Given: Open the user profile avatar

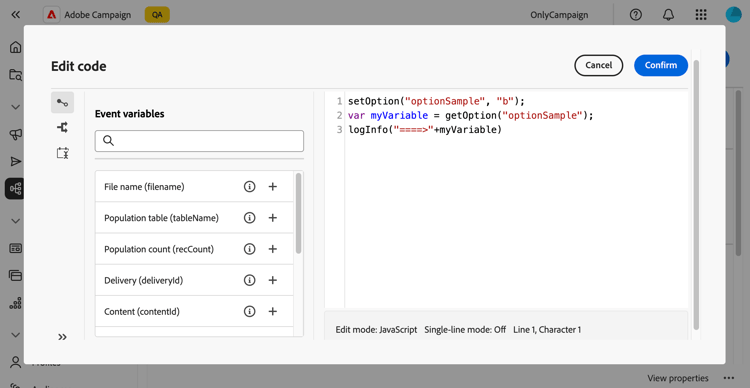Looking at the screenshot, I should [x=733, y=15].
